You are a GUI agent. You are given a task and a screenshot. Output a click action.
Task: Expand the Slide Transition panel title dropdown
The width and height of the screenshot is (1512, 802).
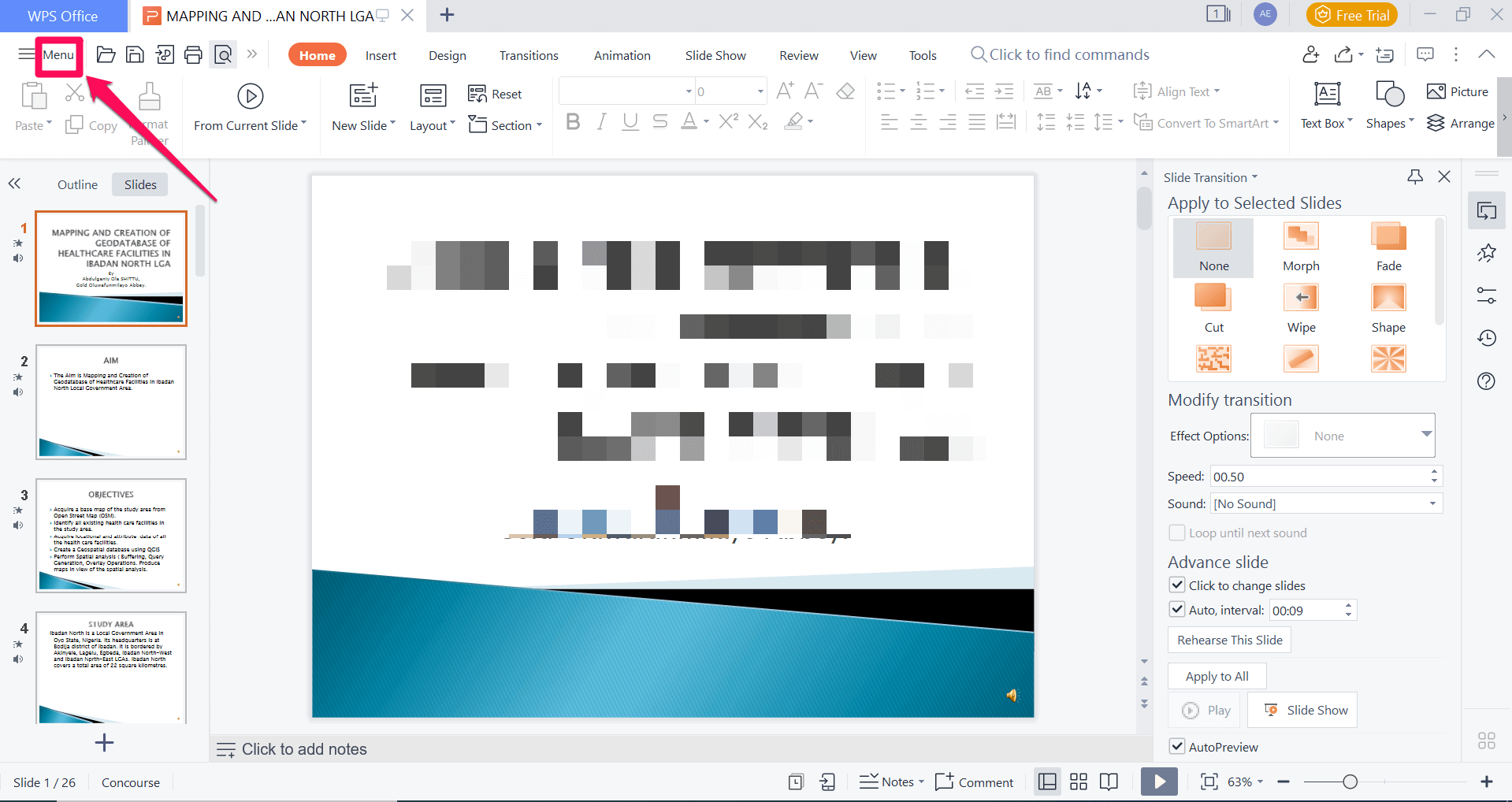1254,177
